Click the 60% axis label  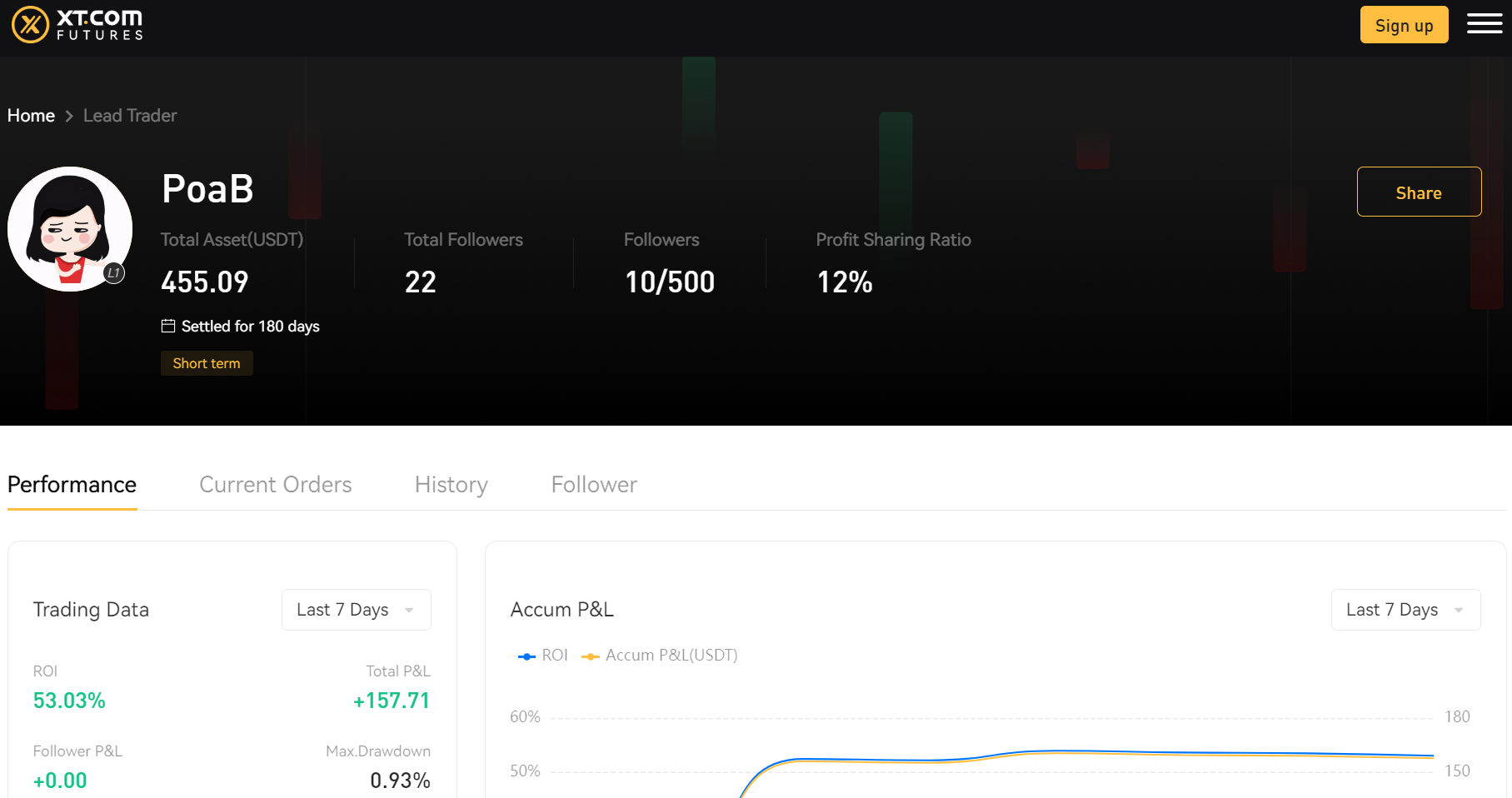tap(525, 717)
